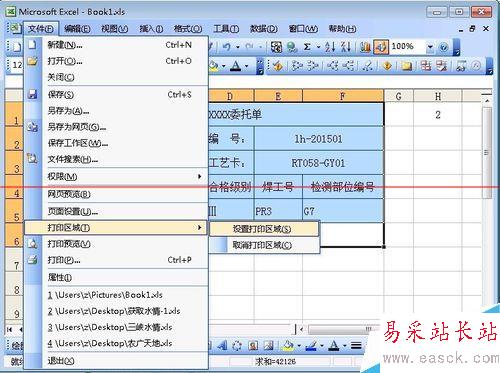Choose 保存工作区(W)... menu entry
500x373 pixels.
tap(117, 143)
